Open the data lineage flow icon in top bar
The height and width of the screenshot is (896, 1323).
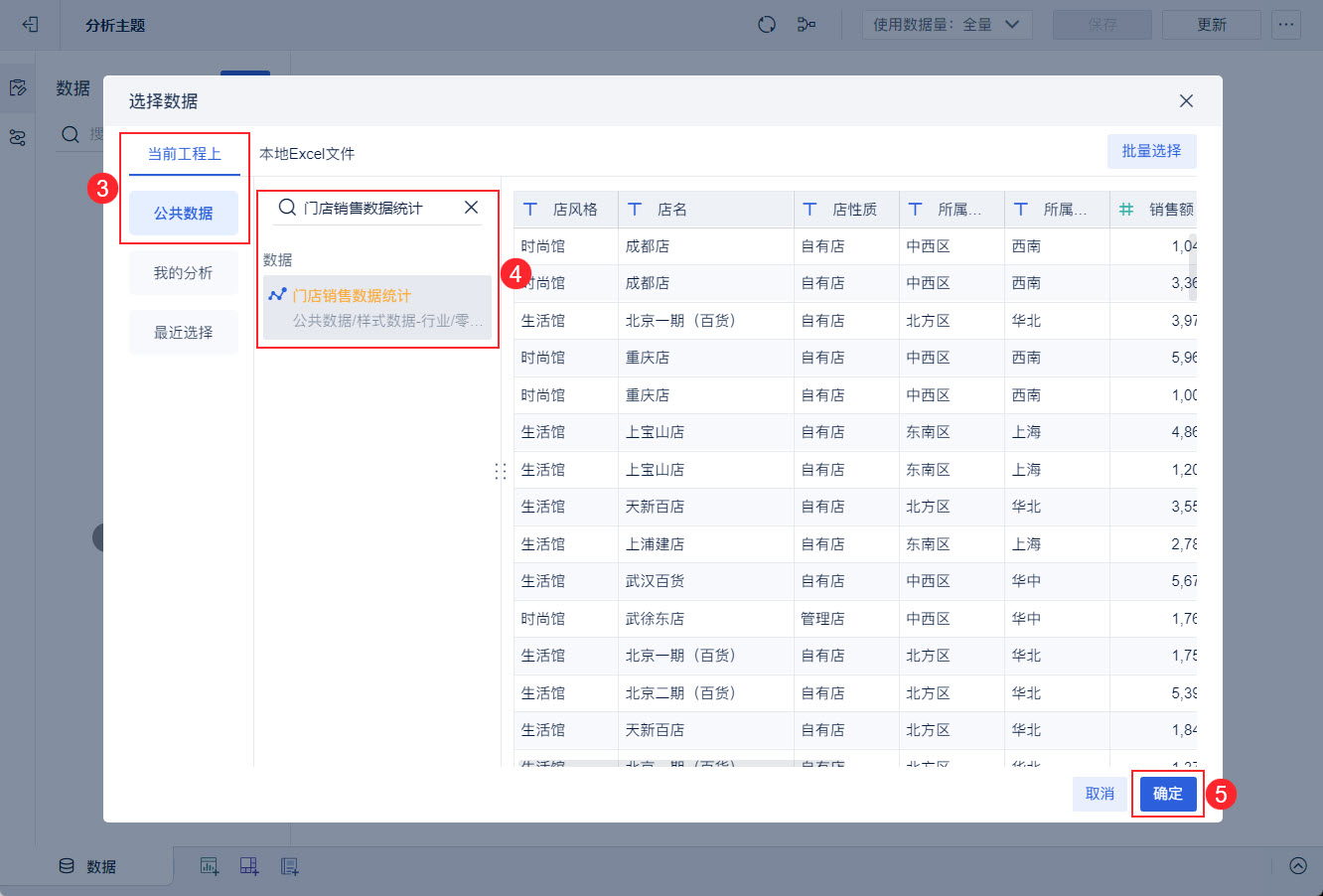(x=807, y=25)
